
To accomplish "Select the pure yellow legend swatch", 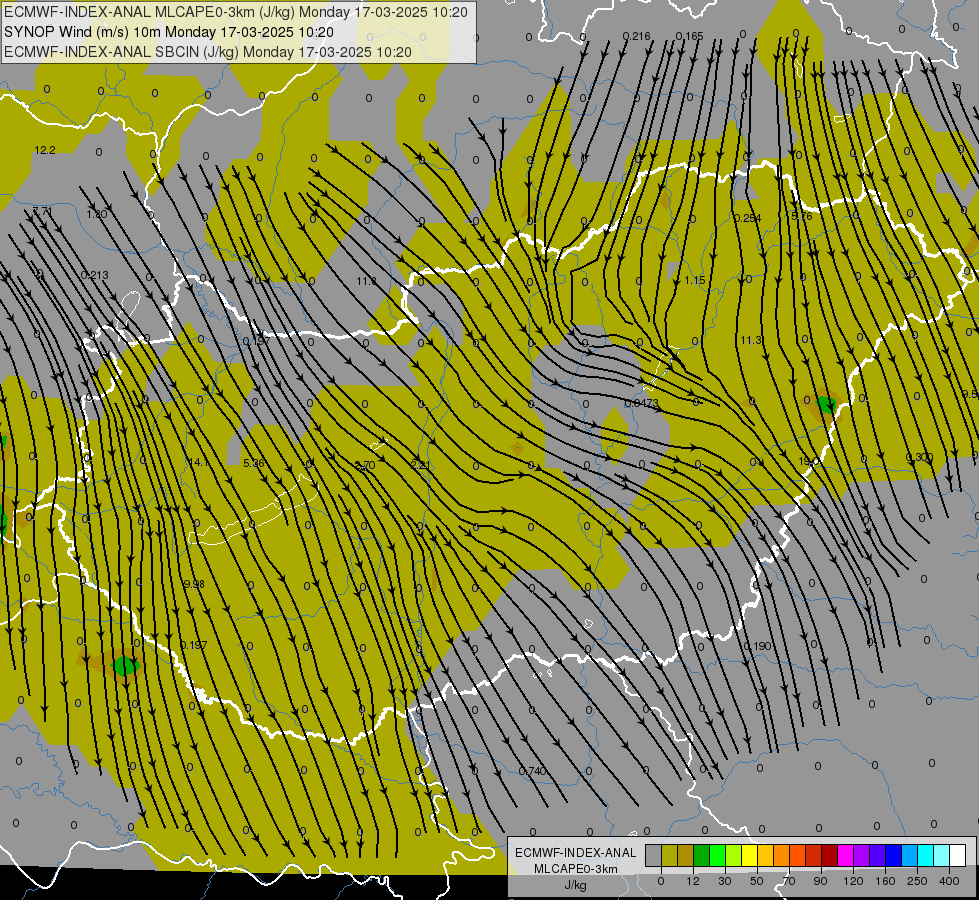I will (x=749, y=855).
